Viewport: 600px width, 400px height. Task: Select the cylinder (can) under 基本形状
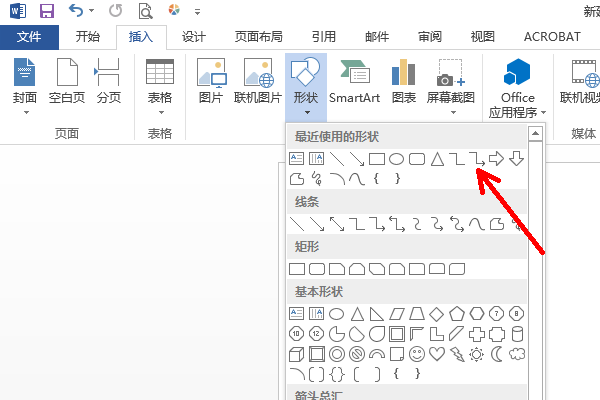pos(517,334)
